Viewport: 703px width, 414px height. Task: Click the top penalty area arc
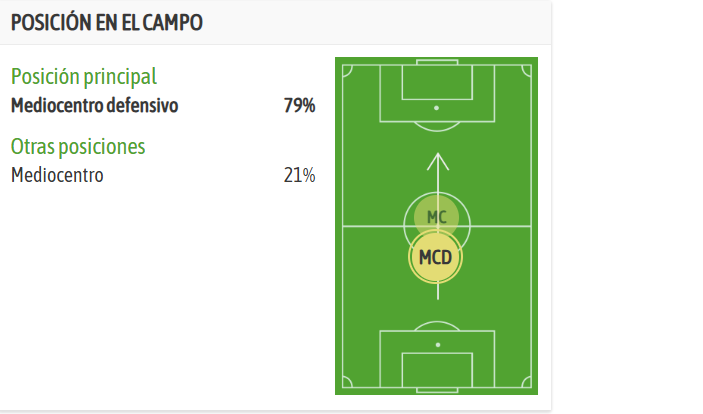437,126
